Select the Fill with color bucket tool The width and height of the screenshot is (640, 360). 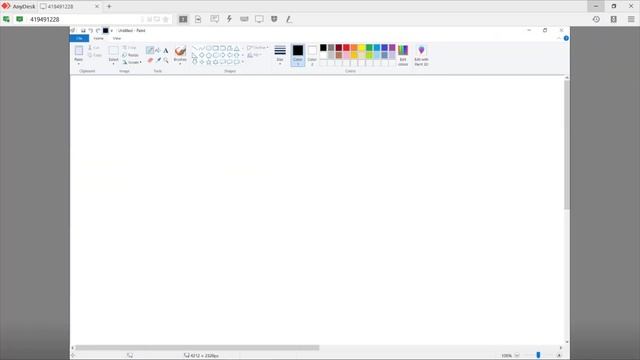[158, 50]
